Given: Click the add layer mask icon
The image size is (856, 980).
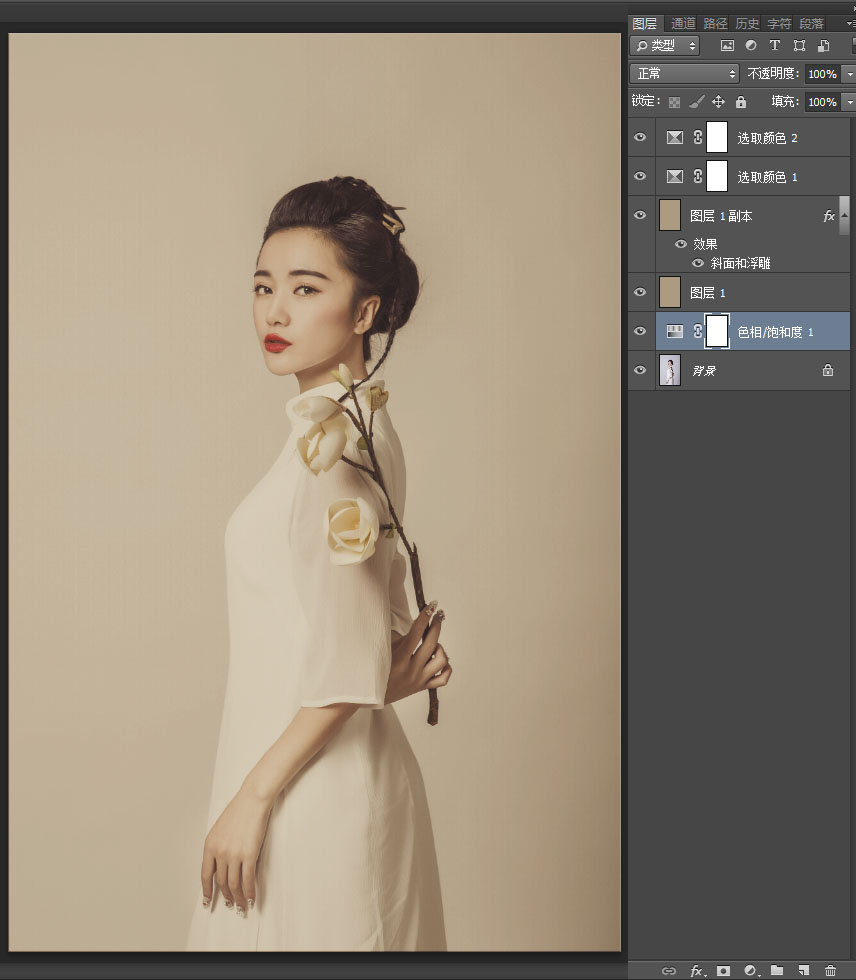Looking at the screenshot, I should click(x=724, y=971).
